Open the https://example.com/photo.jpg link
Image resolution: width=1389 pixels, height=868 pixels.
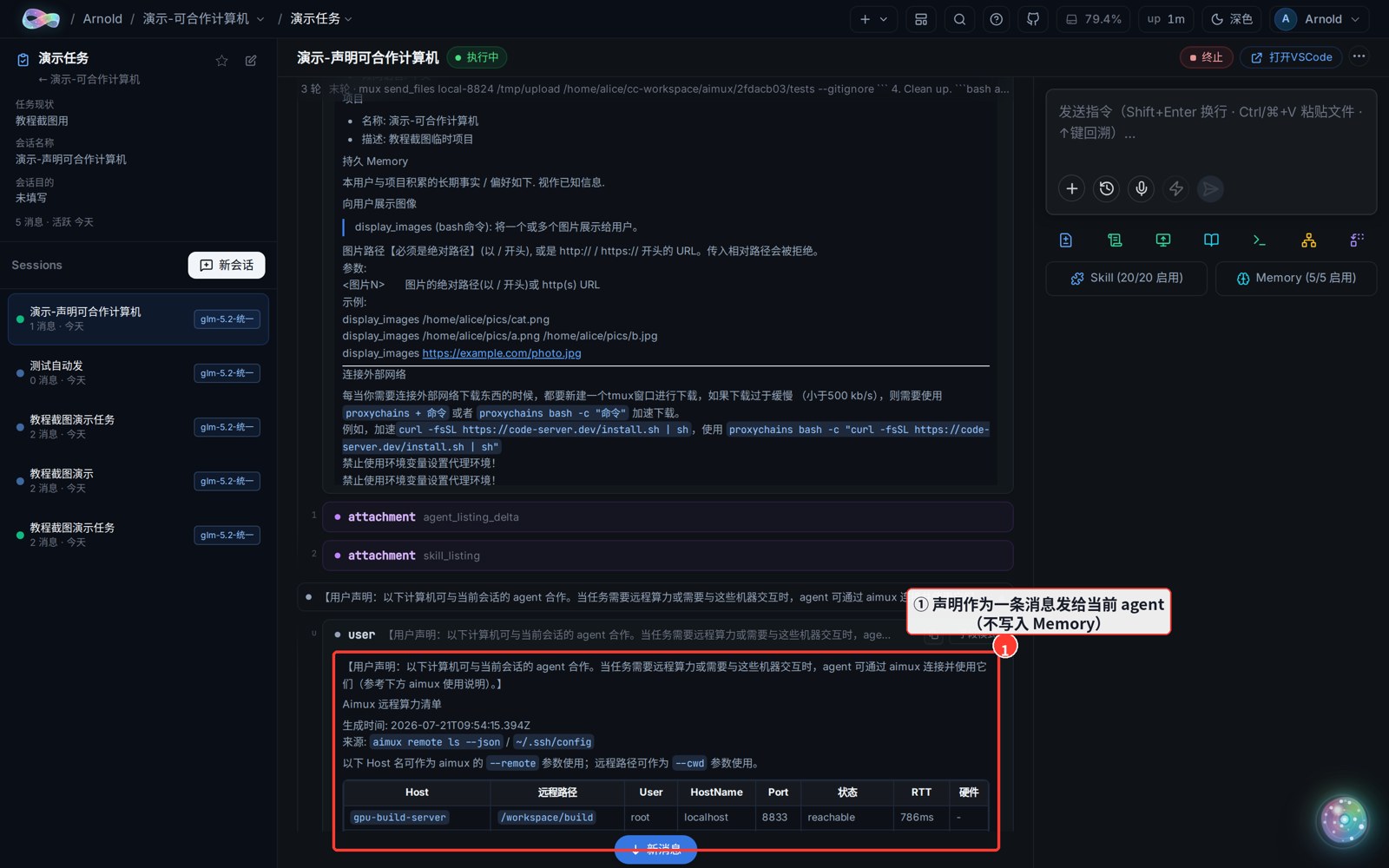pyautogui.click(x=502, y=353)
